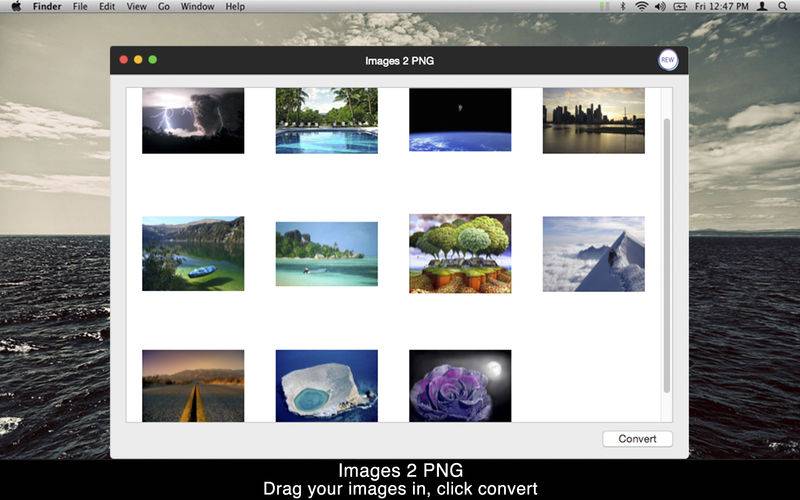The image size is (800, 500).
Task: Select the Earth from space thumbnail
Action: click(460, 120)
